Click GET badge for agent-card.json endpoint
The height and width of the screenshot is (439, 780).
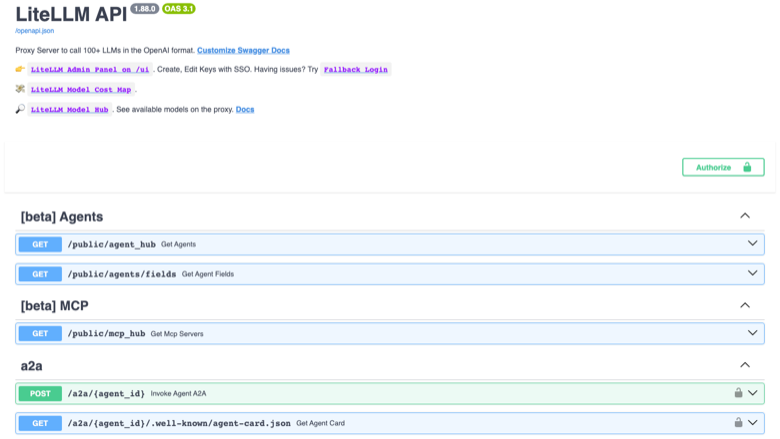click(x=40, y=423)
